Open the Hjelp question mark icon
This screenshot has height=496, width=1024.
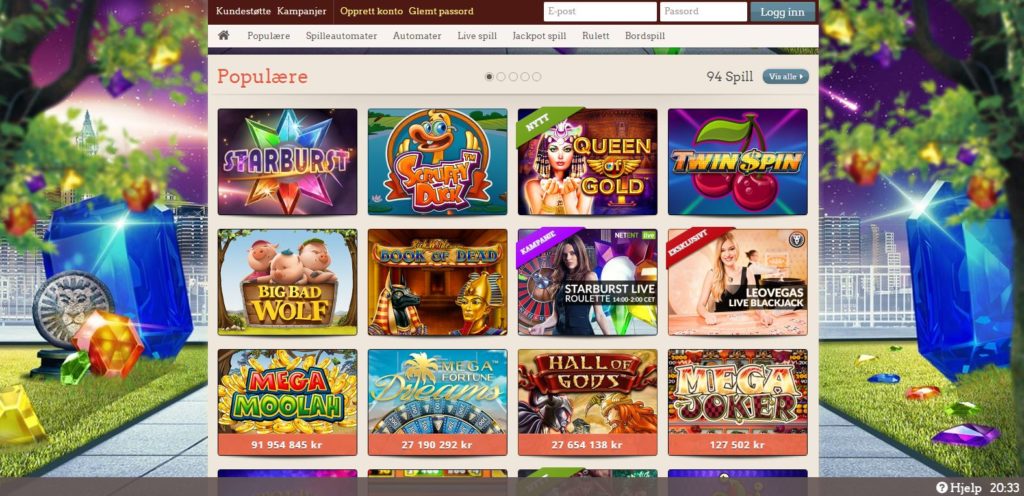(x=941, y=487)
